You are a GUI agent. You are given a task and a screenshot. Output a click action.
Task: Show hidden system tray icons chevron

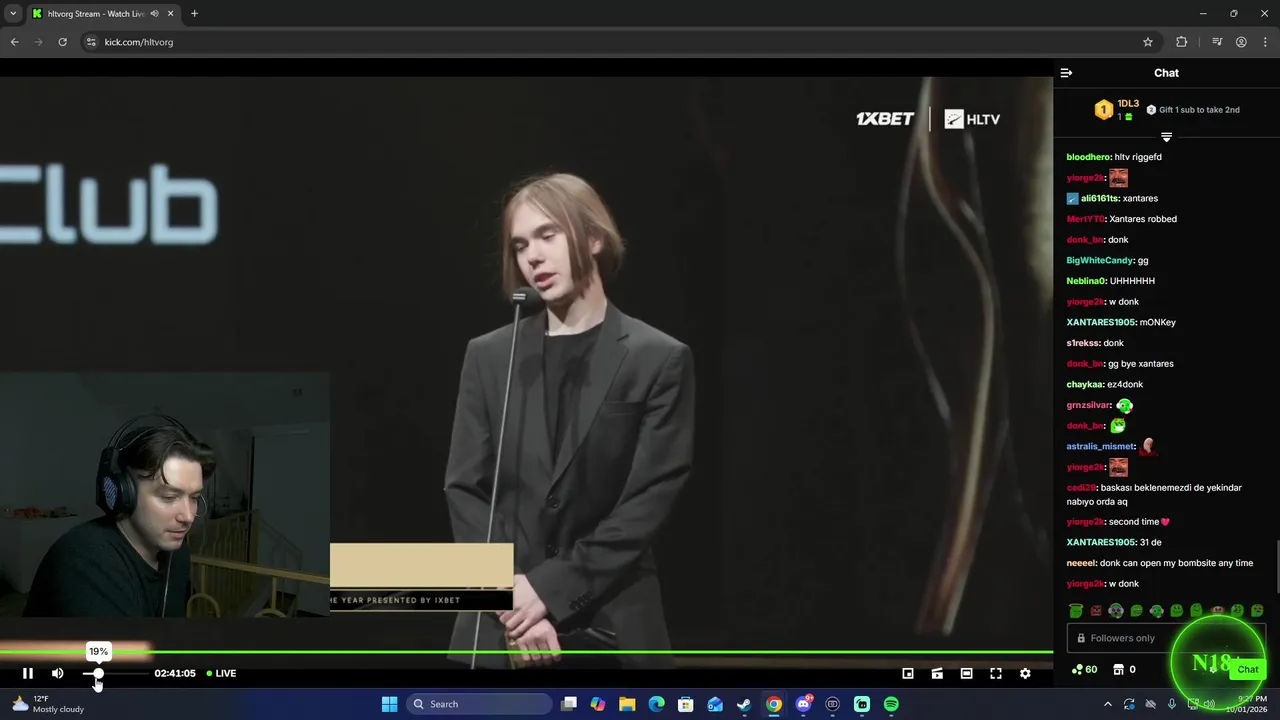[x=1107, y=704]
